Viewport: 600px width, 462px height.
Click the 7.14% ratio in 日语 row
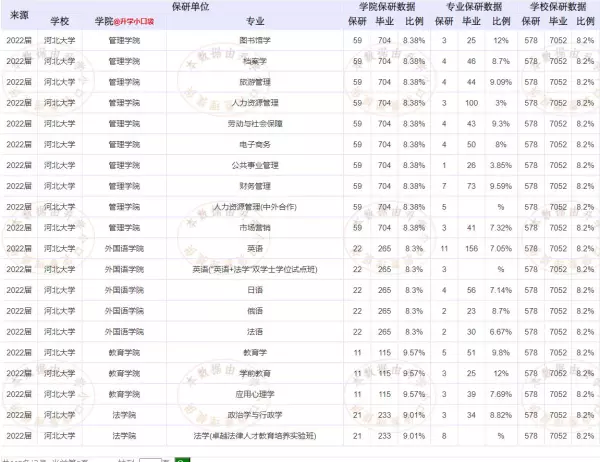501,291
